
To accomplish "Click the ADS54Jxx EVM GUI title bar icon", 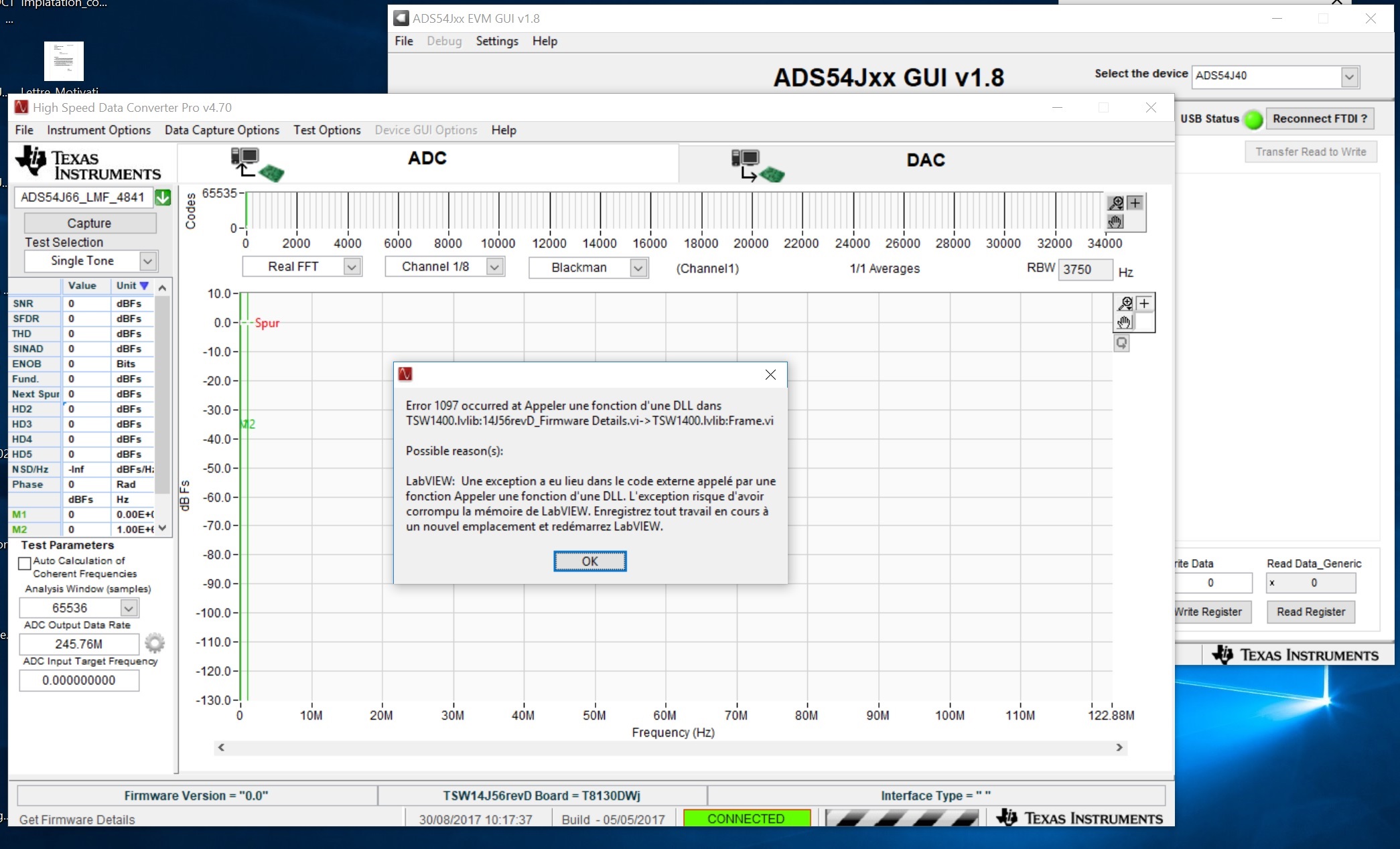I will pyautogui.click(x=401, y=18).
